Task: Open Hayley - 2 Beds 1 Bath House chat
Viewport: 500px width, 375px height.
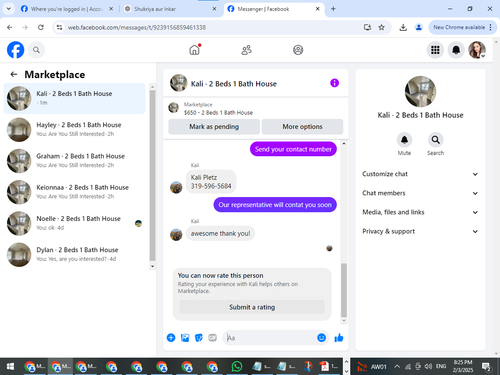Action: [75, 129]
